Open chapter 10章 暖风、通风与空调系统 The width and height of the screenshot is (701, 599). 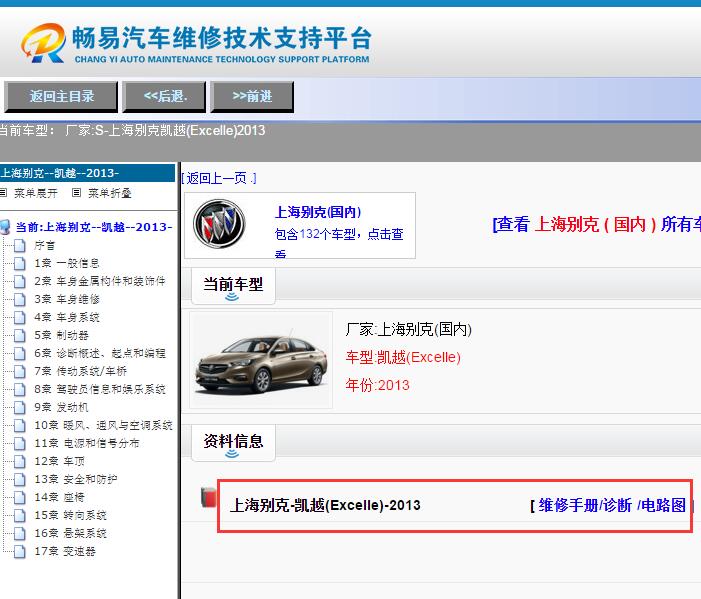coord(103,425)
